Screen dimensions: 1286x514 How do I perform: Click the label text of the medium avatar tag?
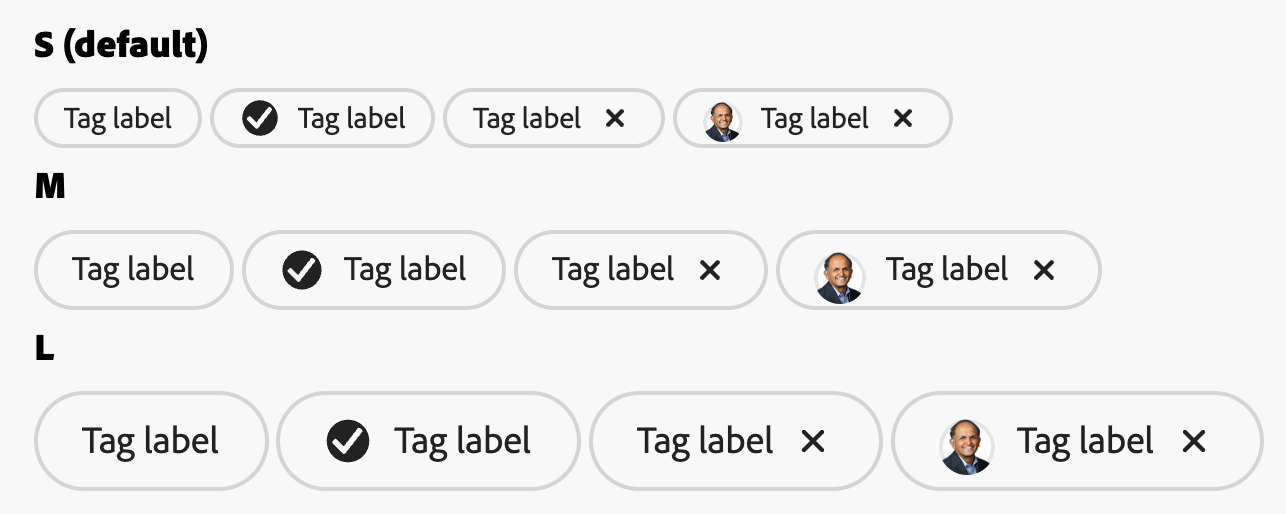pos(946,270)
